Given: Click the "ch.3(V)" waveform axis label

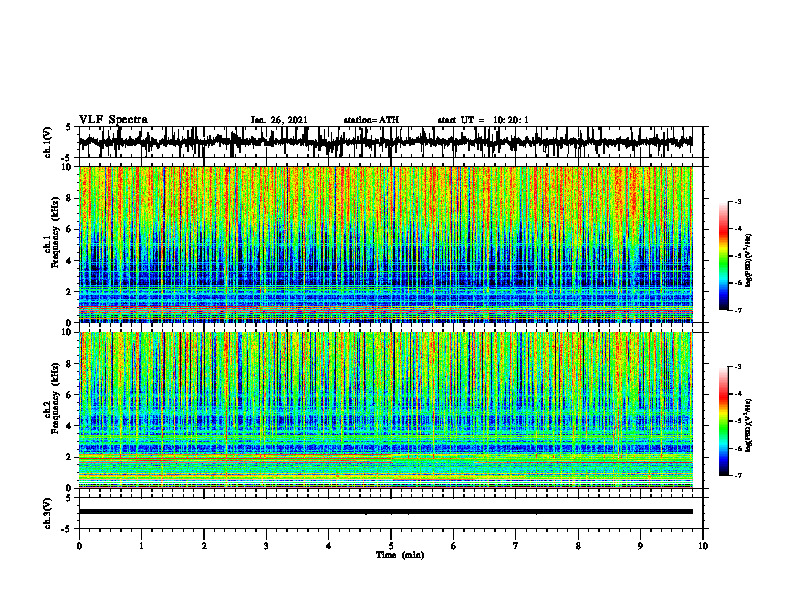Looking at the screenshot, I should coord(48,514).
